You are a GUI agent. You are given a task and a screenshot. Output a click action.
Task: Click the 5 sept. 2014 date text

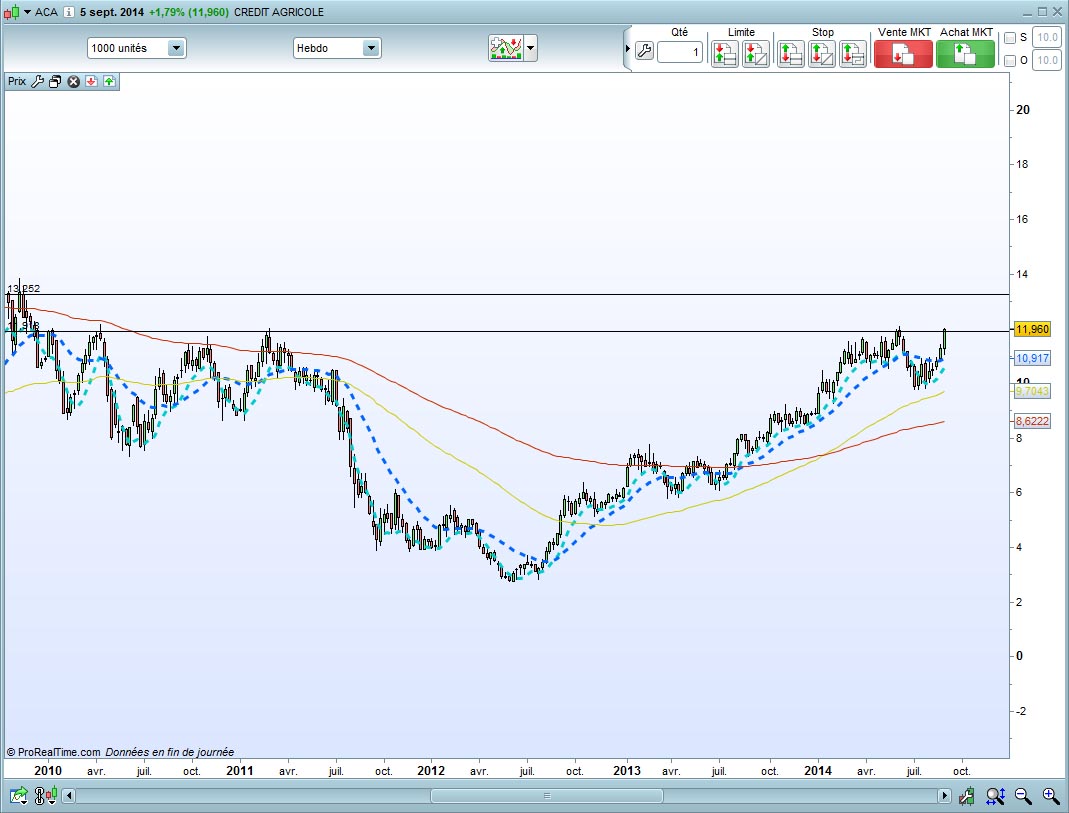[112, 12]
